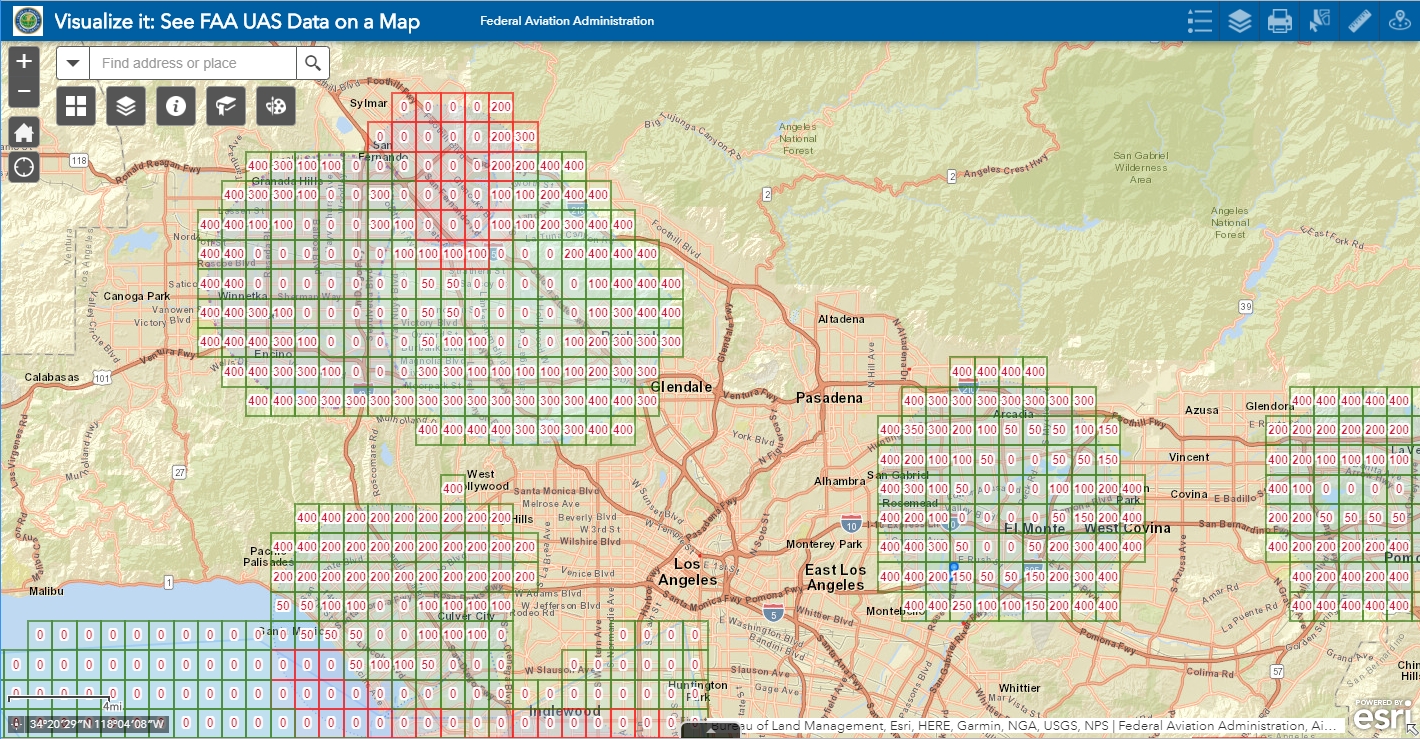Run the search with the magnifier
This screenshot has height=739, width=1420.
[313, 62]
